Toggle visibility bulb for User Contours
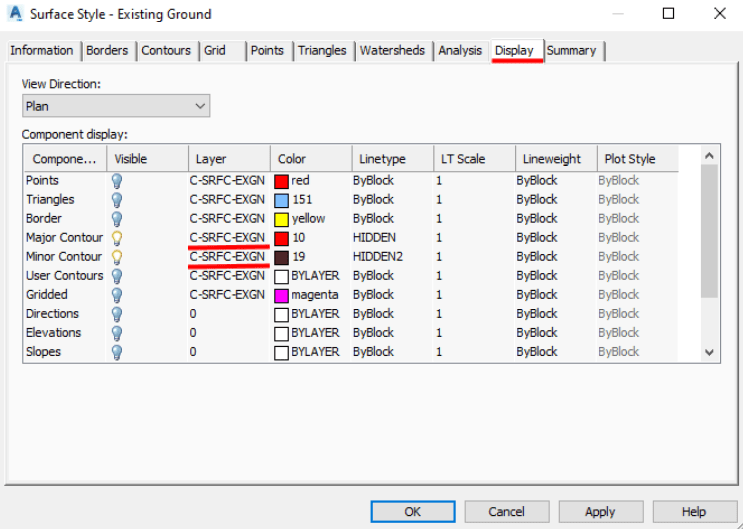This screenshot has width=743, height=529. (x=117, y=275)
